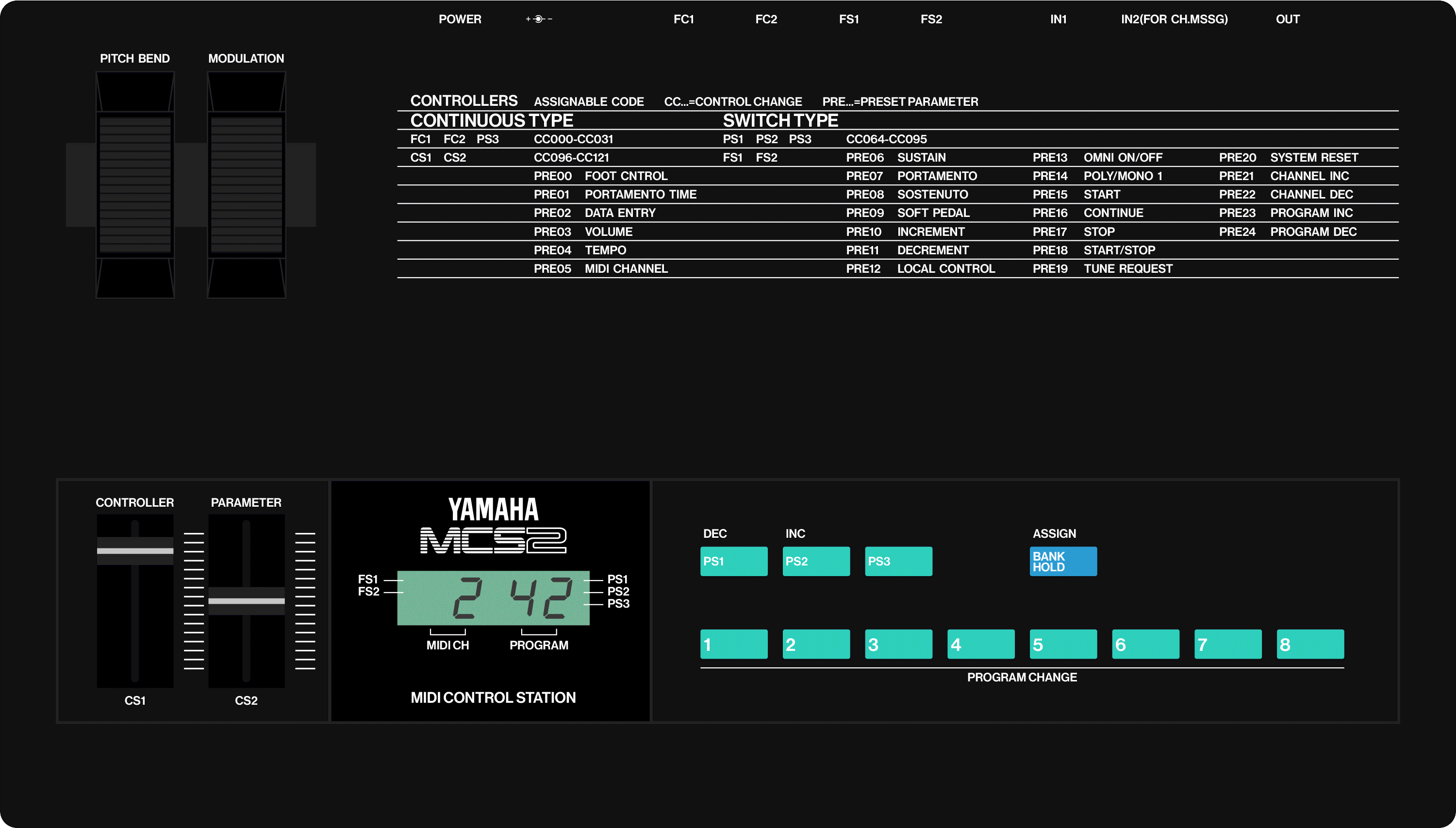Click the PRE06 SUSTAIN entry
Image resolution: width=1456 pixels, height=828 pixels.
click(895, 158)
